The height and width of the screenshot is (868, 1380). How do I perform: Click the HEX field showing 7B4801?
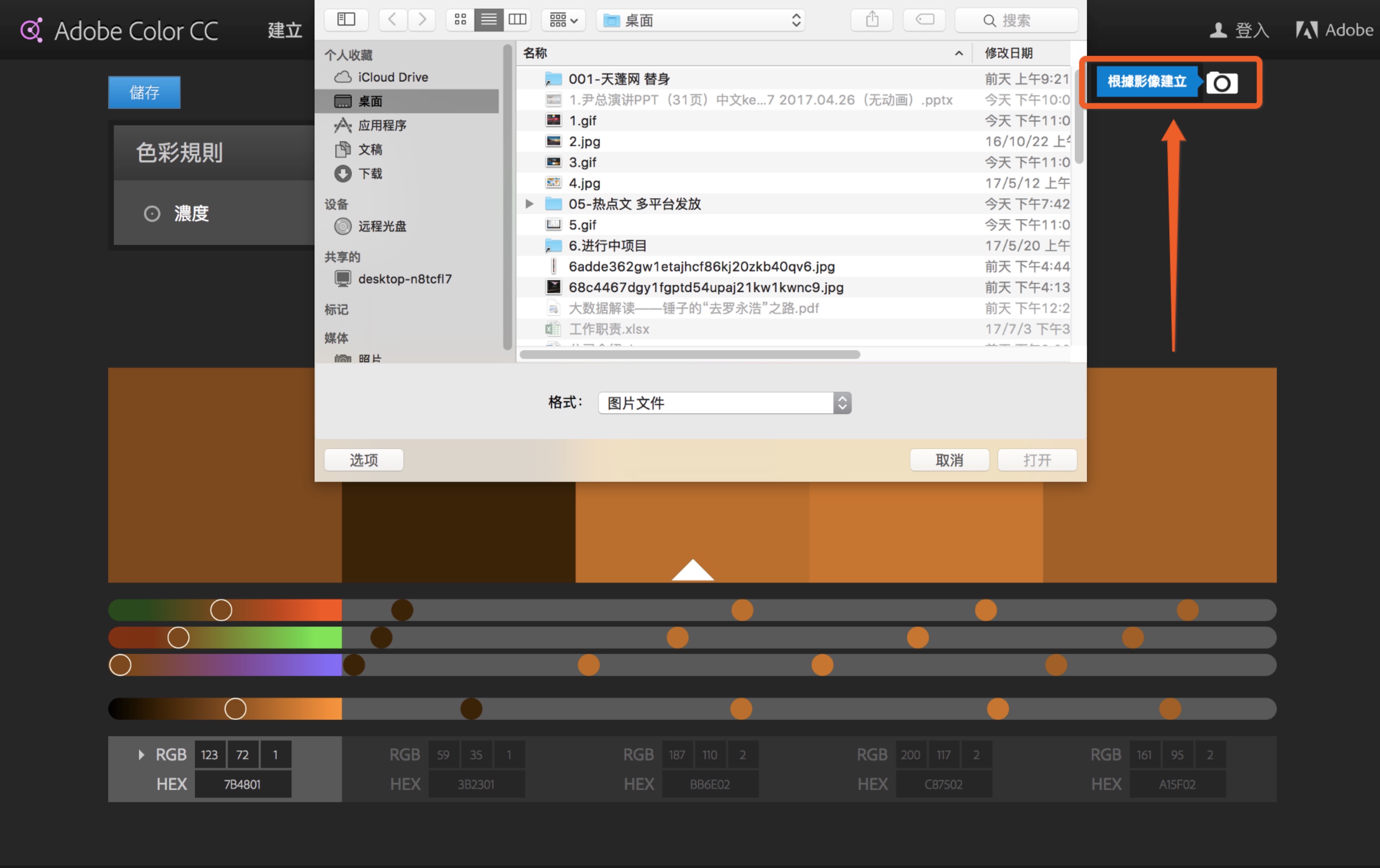pos(243,784)
